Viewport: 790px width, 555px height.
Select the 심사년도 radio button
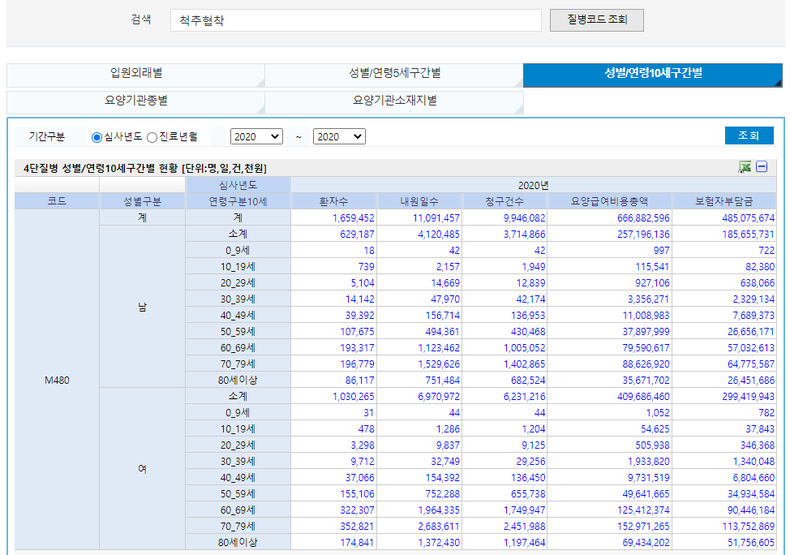97,137
